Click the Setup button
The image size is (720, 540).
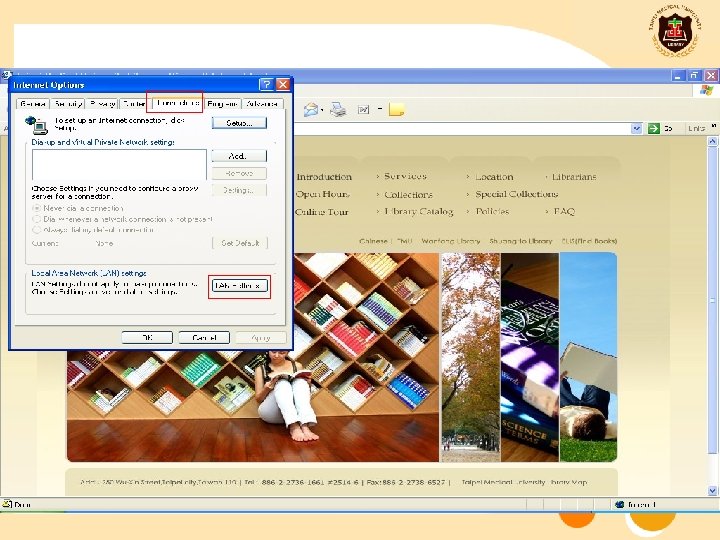click(239, 123)
